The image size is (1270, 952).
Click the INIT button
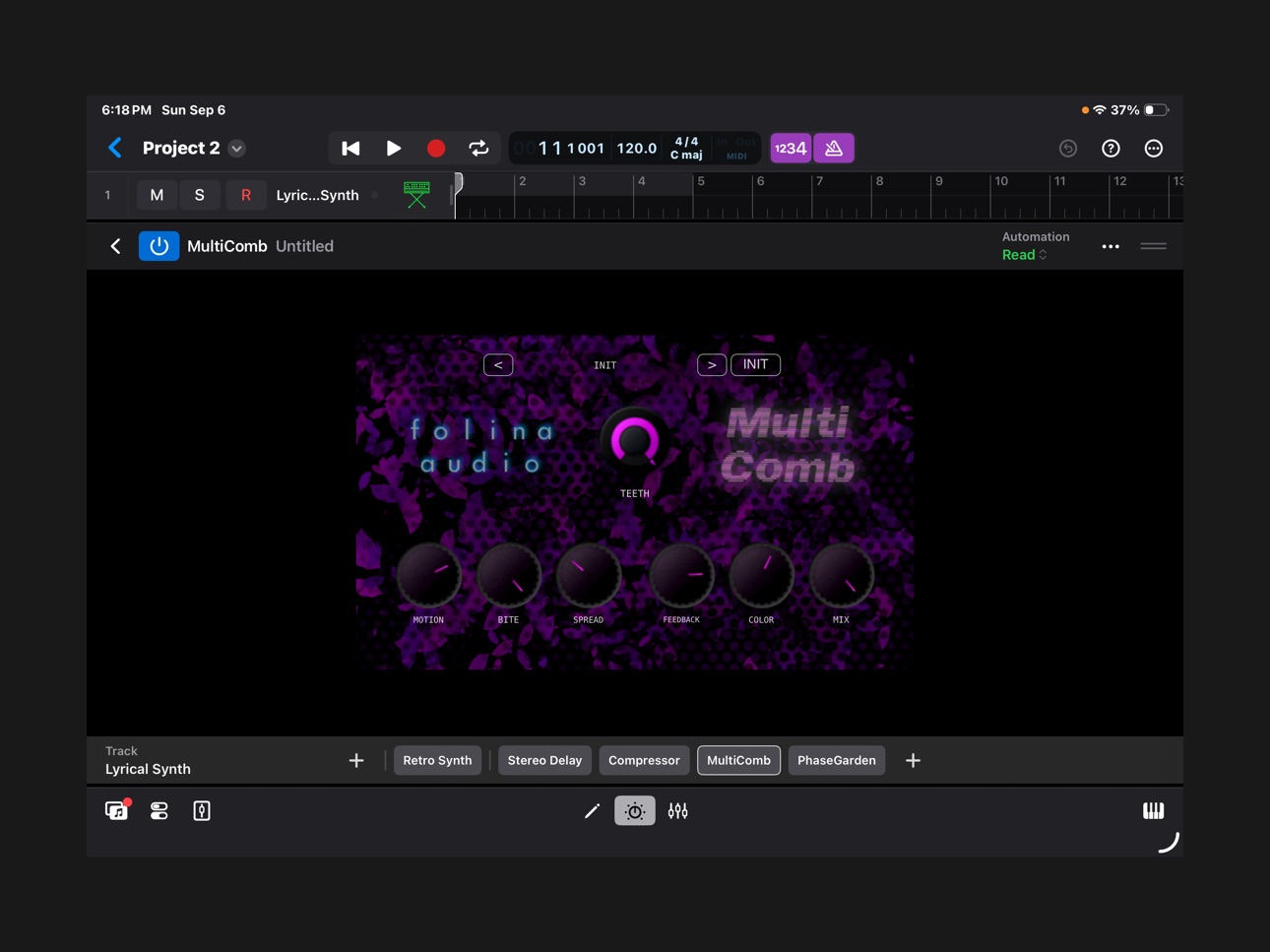pos(756,365)
